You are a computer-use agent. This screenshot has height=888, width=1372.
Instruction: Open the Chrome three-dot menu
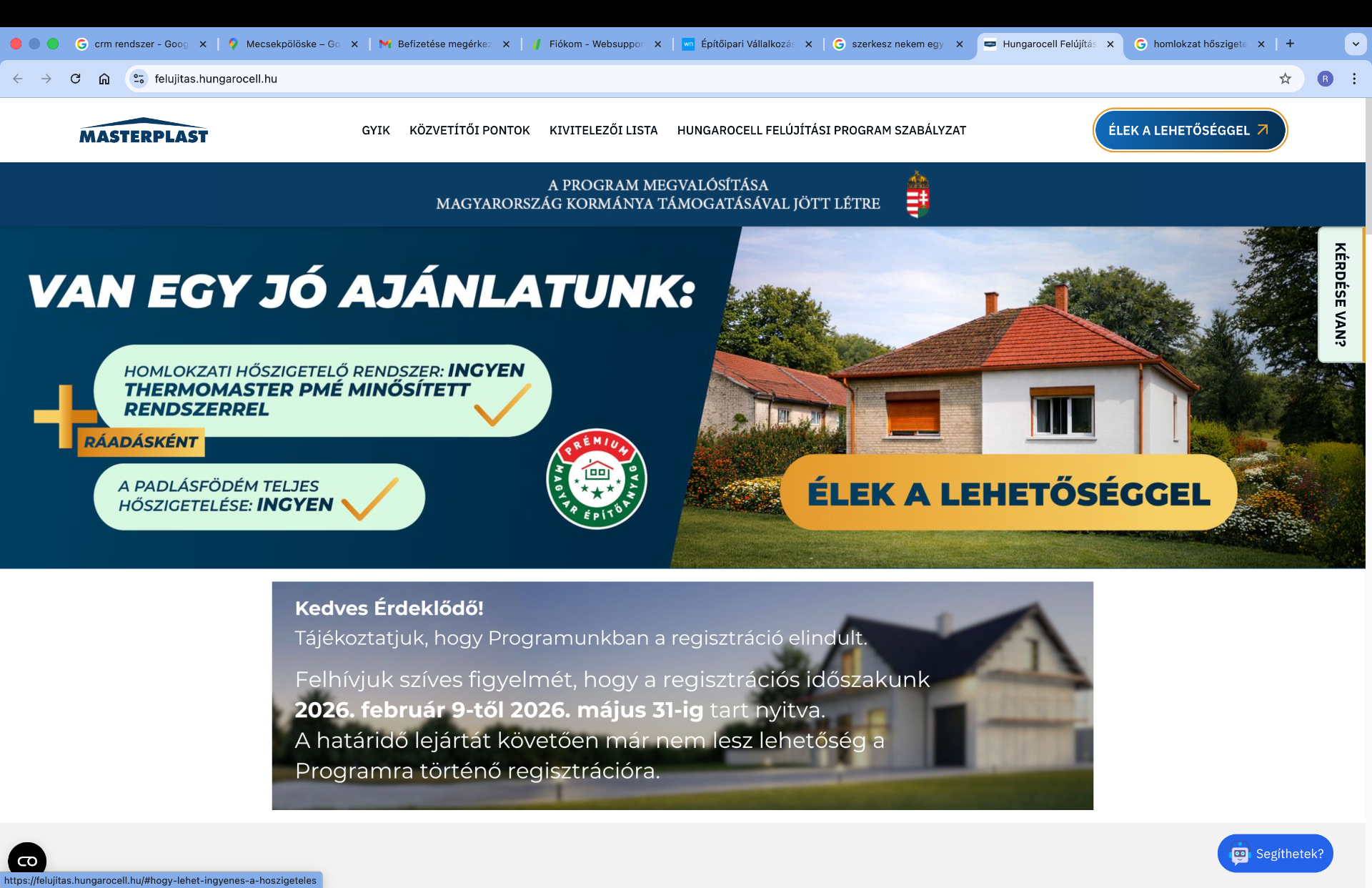[x=1354, y=79]
